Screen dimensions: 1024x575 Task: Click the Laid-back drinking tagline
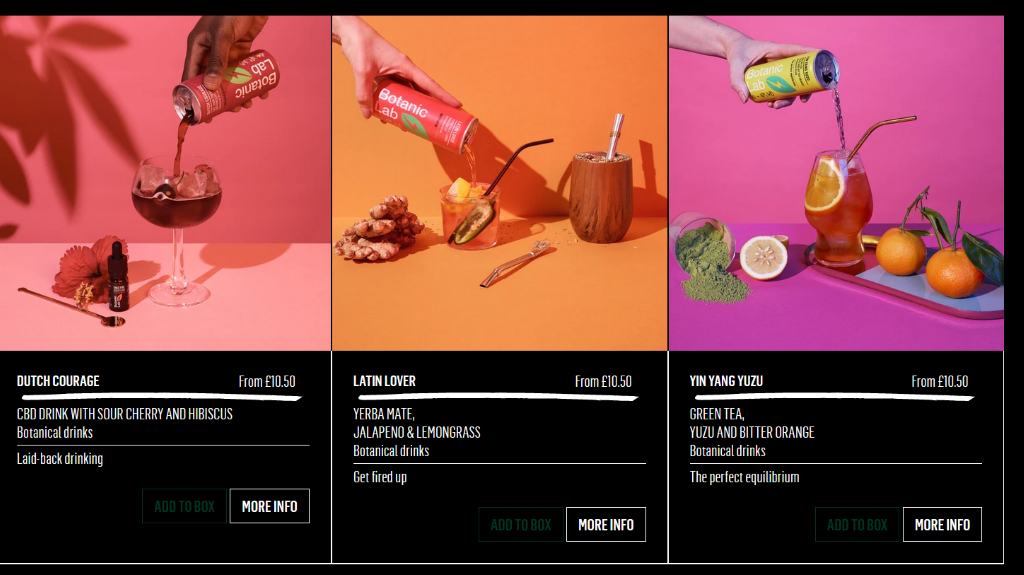tap(60, 459)
